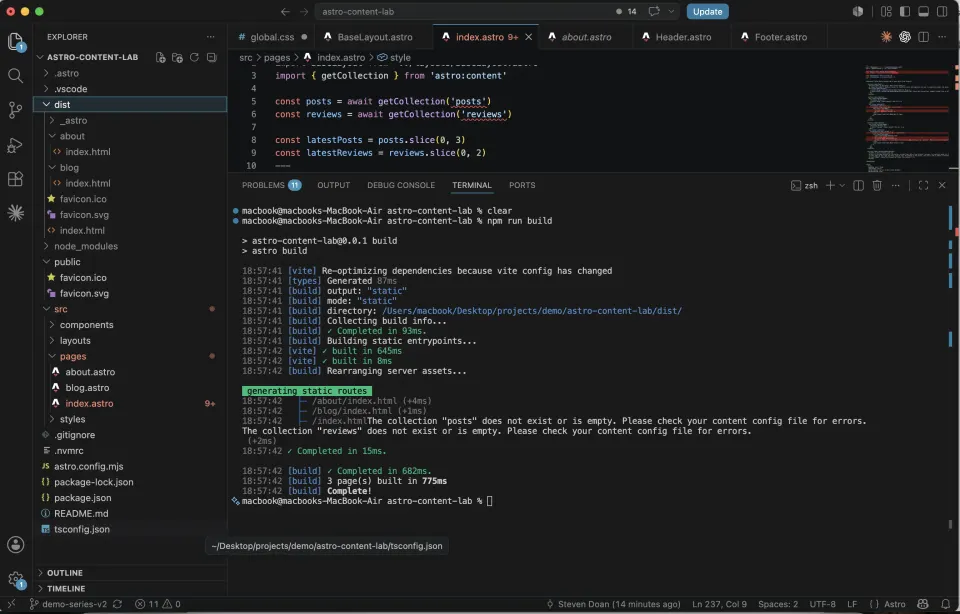This screenshot has width=960, height=614.
Task: Open the ChatGPT icon in editor toolbar
Action: (905, 37)
